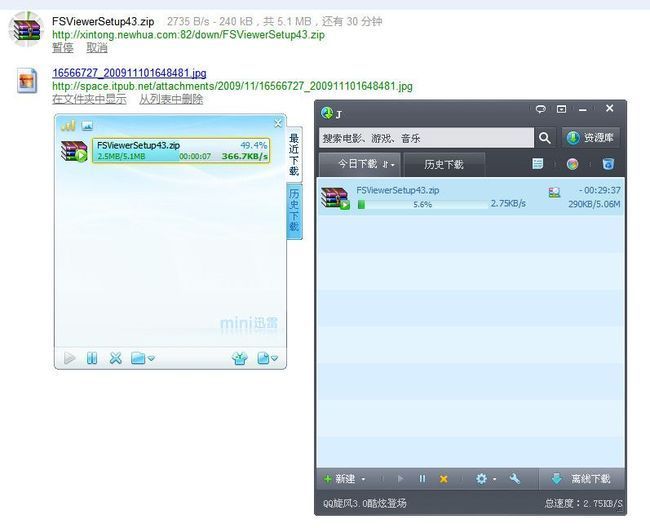Click the jpg file icon in download list
Viewport: 650px width, 528px height.
[x=27, y=80]
